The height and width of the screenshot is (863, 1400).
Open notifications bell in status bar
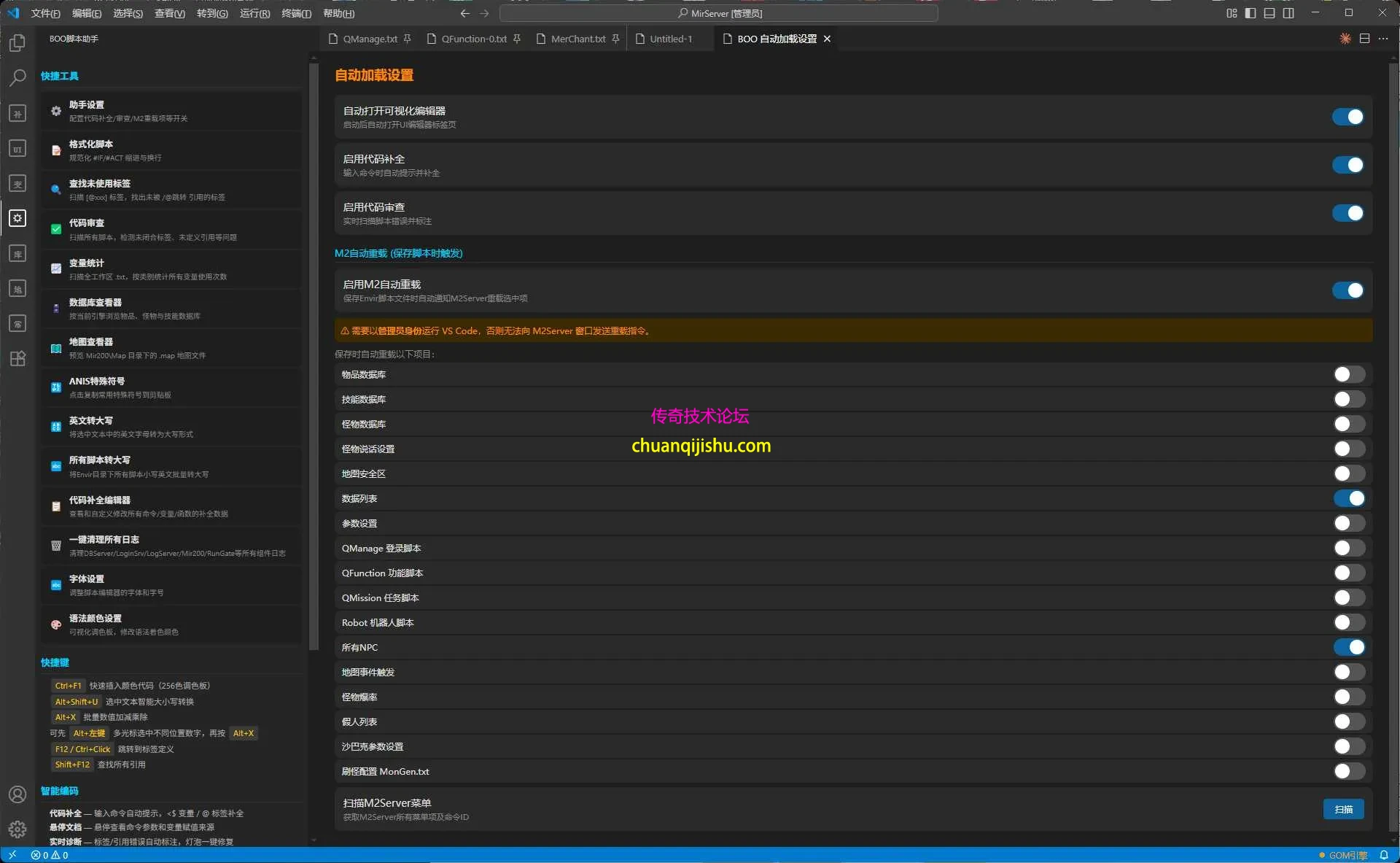(x=1383, y=855)
